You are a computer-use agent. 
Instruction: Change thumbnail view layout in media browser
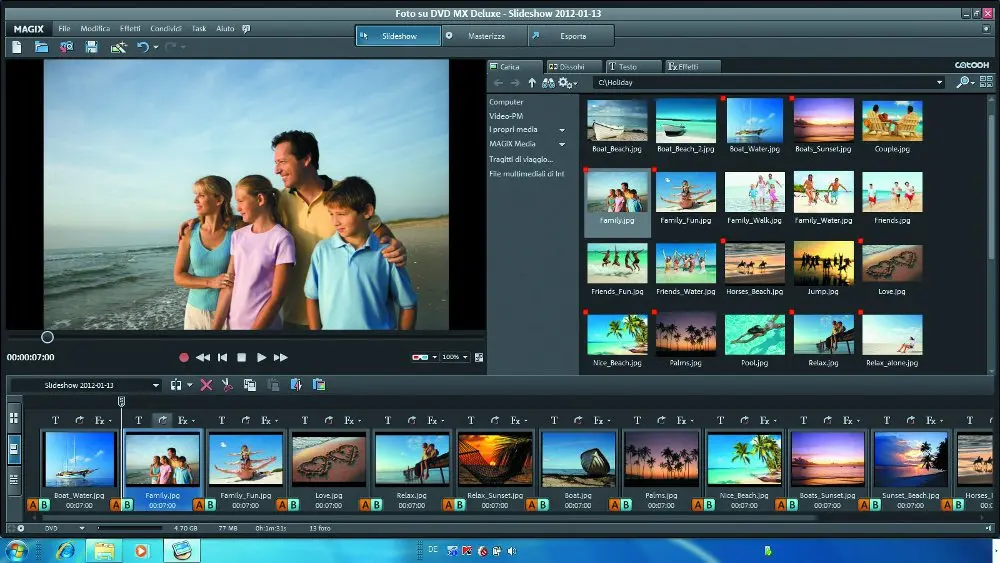[987, 82]
